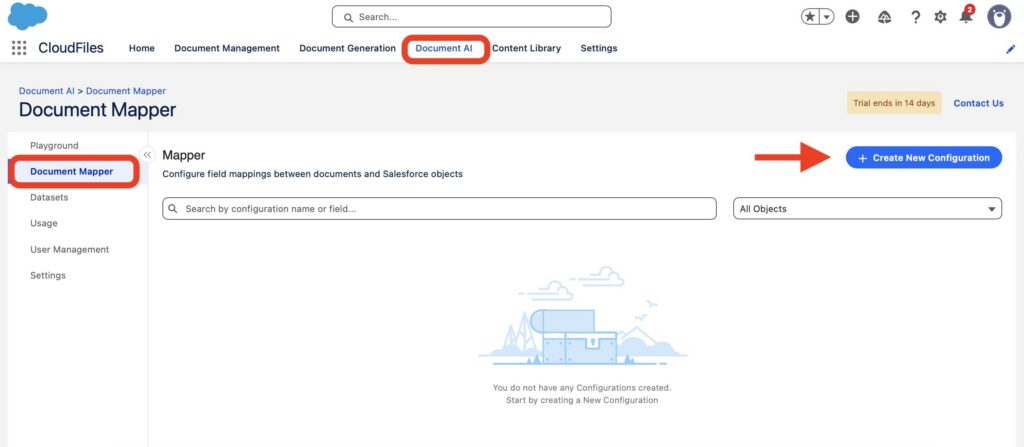The height and width of the screenshot is (447, 1024).
Task: Focus the configuration name search field
Action: coord(440,209)
